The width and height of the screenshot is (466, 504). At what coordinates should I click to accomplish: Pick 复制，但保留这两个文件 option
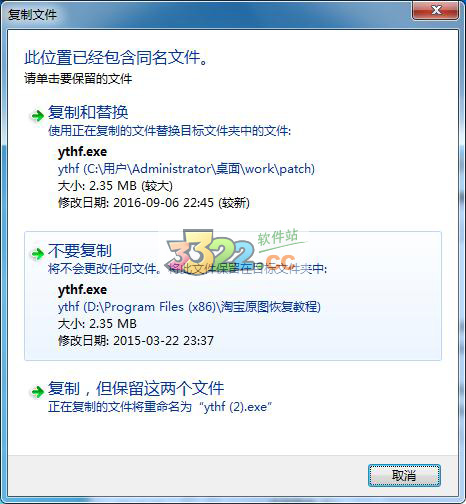(x=136, y=388)
